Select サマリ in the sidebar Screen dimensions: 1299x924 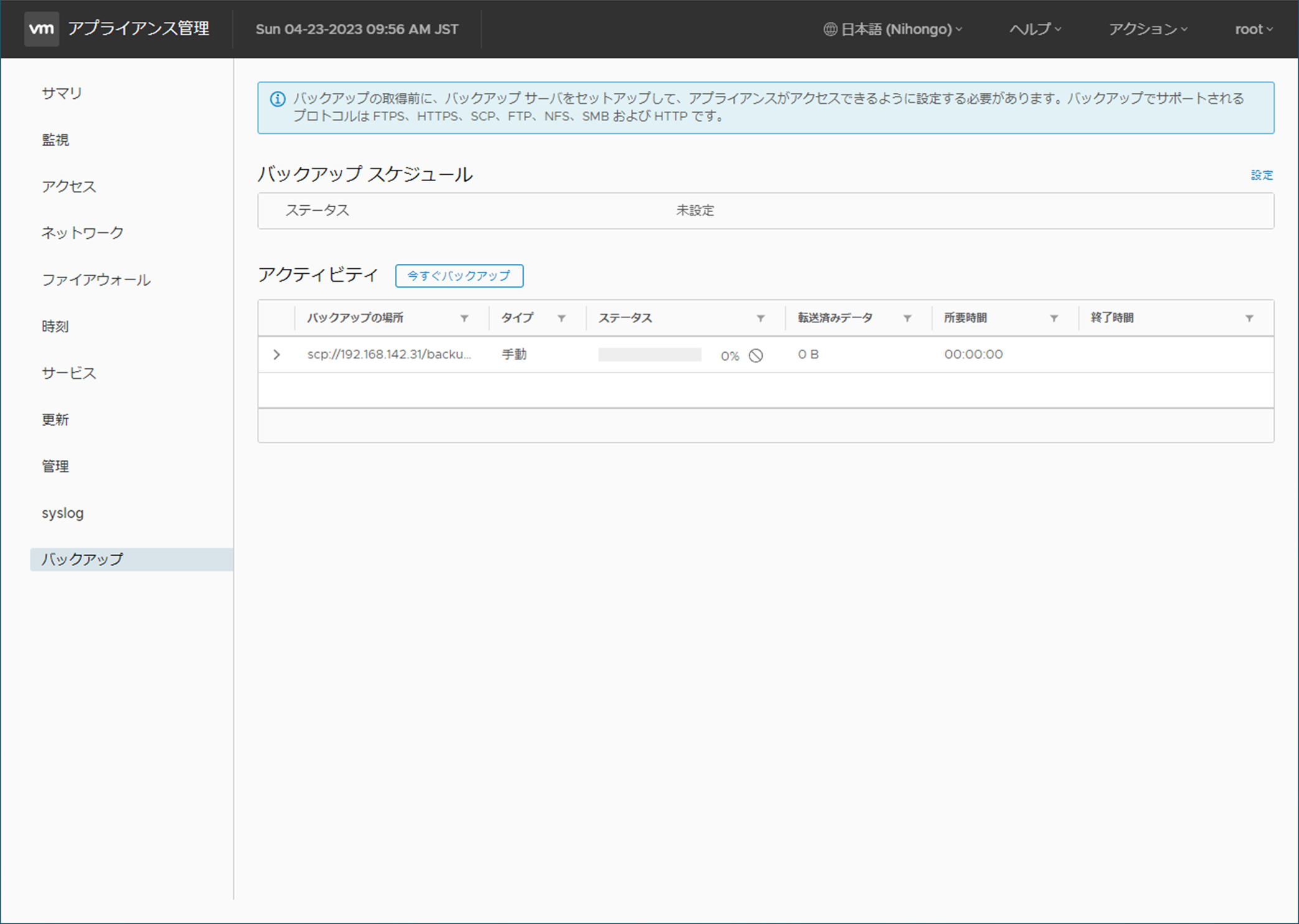[x=62, y=93]
